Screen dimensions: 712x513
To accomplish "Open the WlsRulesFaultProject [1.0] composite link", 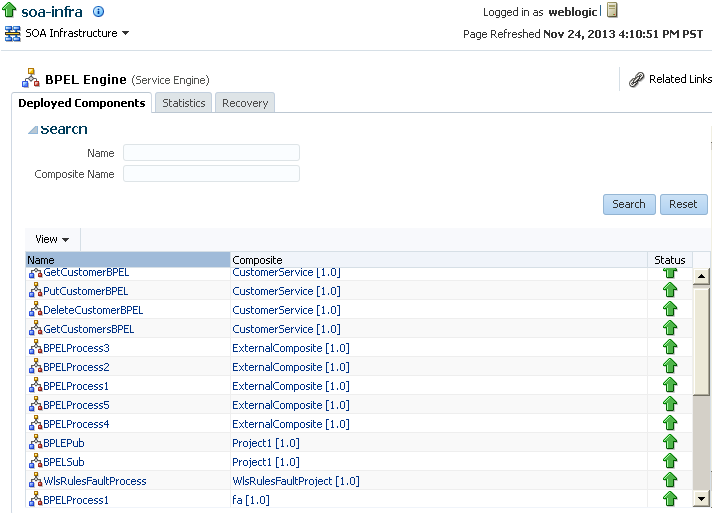I will pyautogui.click(x=296, y=481).
